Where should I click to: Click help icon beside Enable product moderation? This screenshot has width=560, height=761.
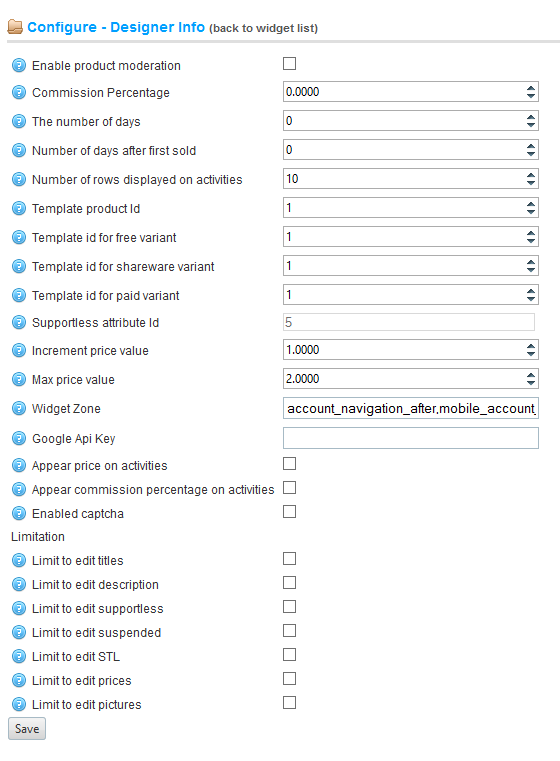point(19,65)
